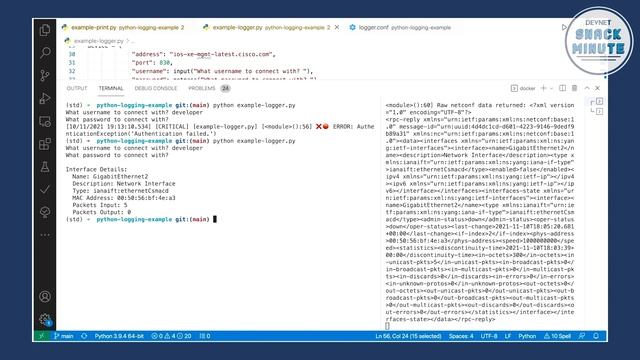This screenshot has height=360, width=640.
Task: Run Python file play button
Action: tap(564, 27)
